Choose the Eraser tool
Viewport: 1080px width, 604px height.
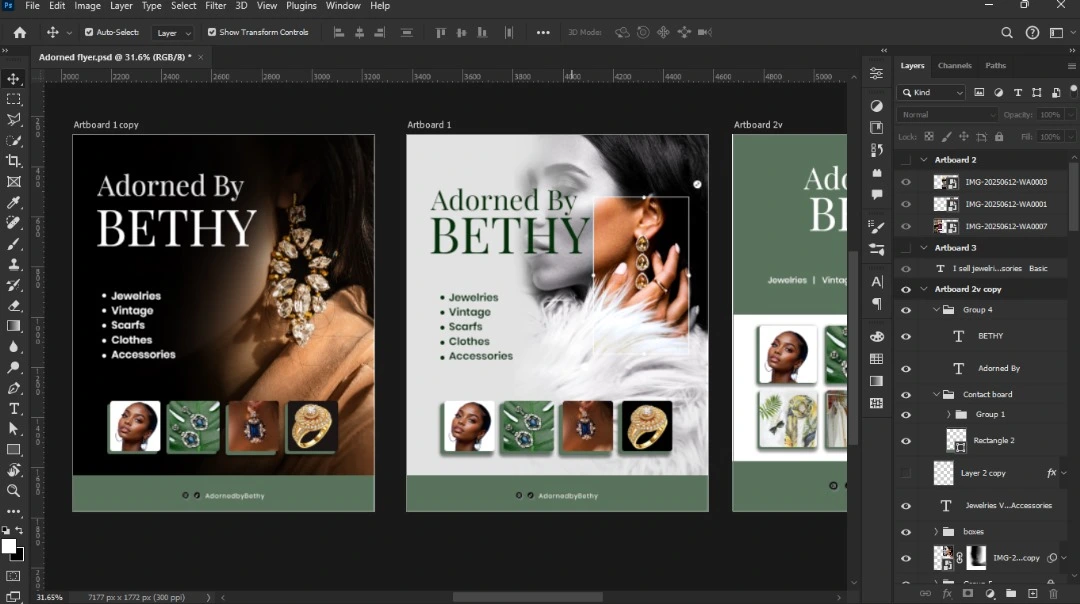click(14, 306)
